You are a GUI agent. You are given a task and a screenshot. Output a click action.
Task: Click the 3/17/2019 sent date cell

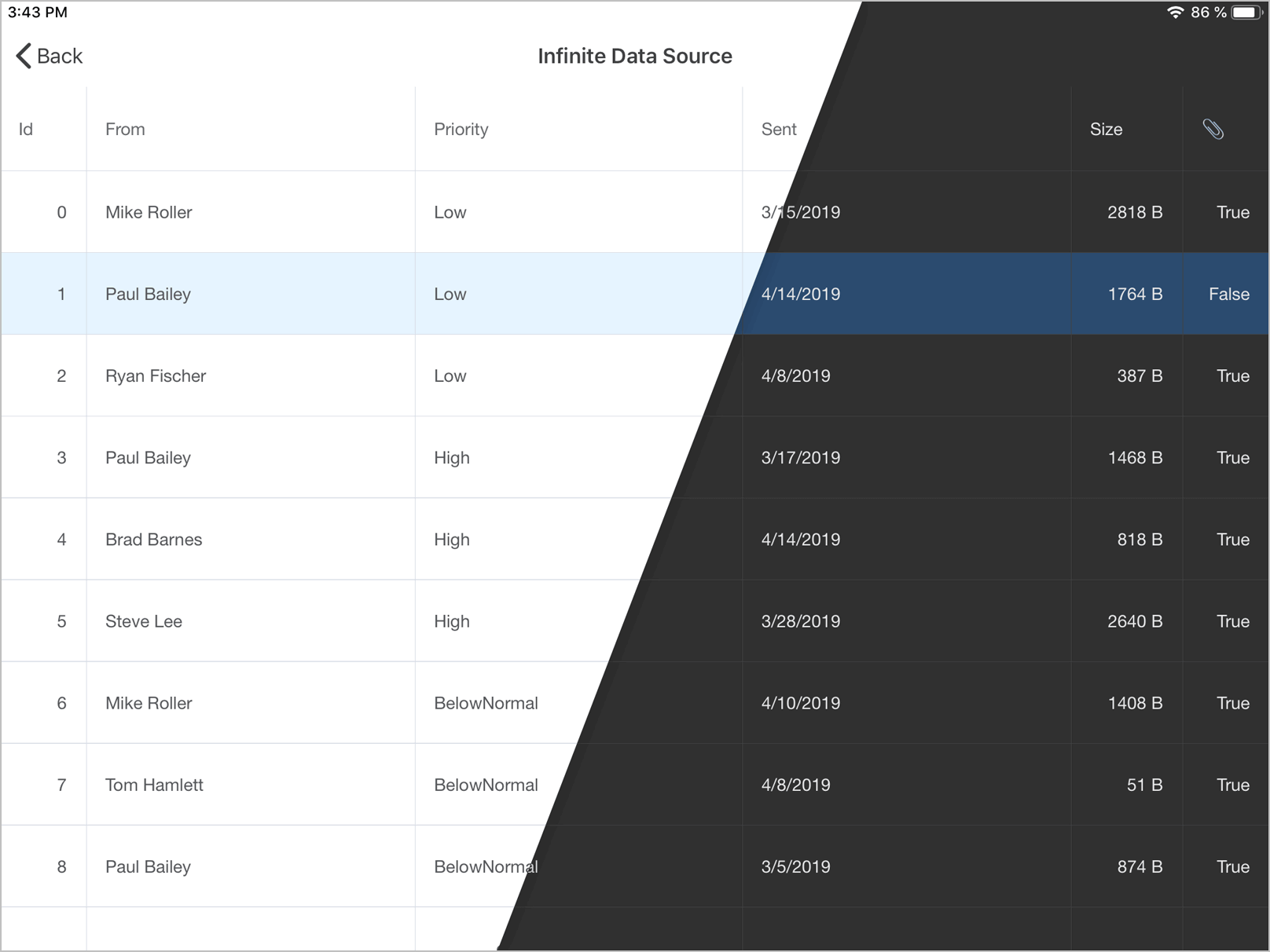[x=800, y=458]
